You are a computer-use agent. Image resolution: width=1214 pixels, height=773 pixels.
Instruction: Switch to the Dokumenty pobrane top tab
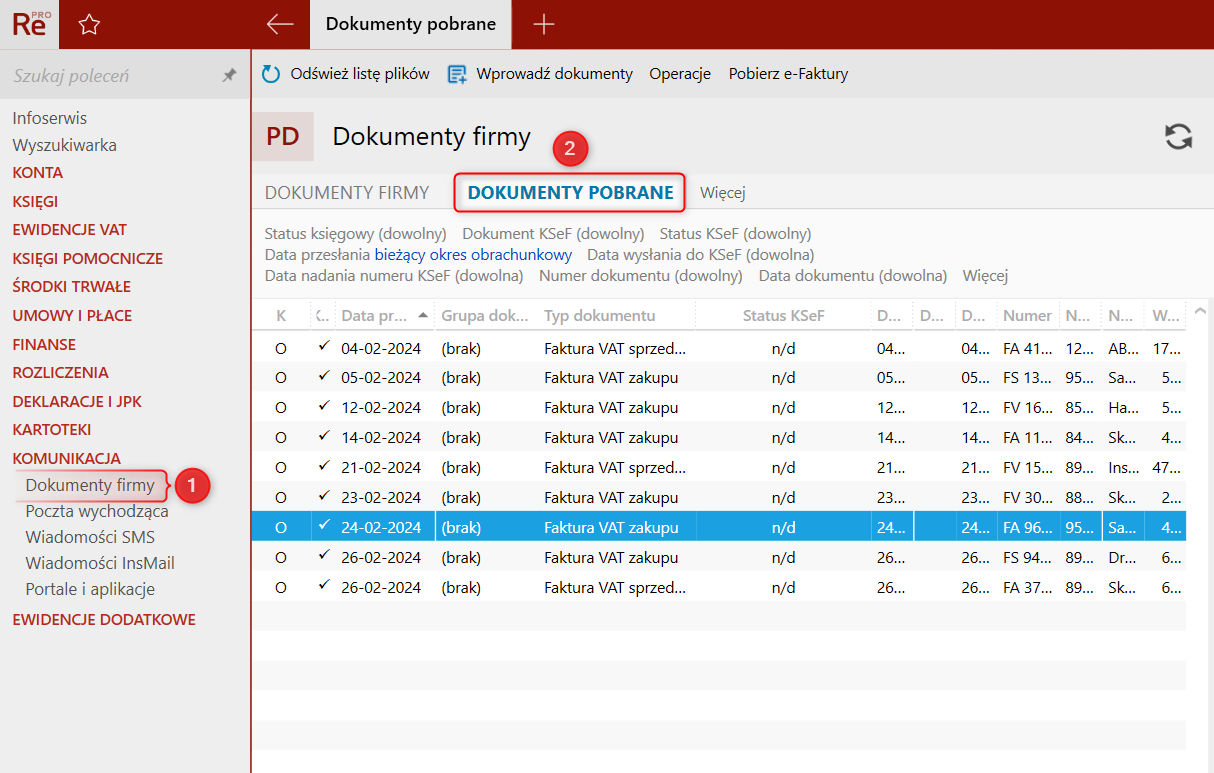coord(411,24)
